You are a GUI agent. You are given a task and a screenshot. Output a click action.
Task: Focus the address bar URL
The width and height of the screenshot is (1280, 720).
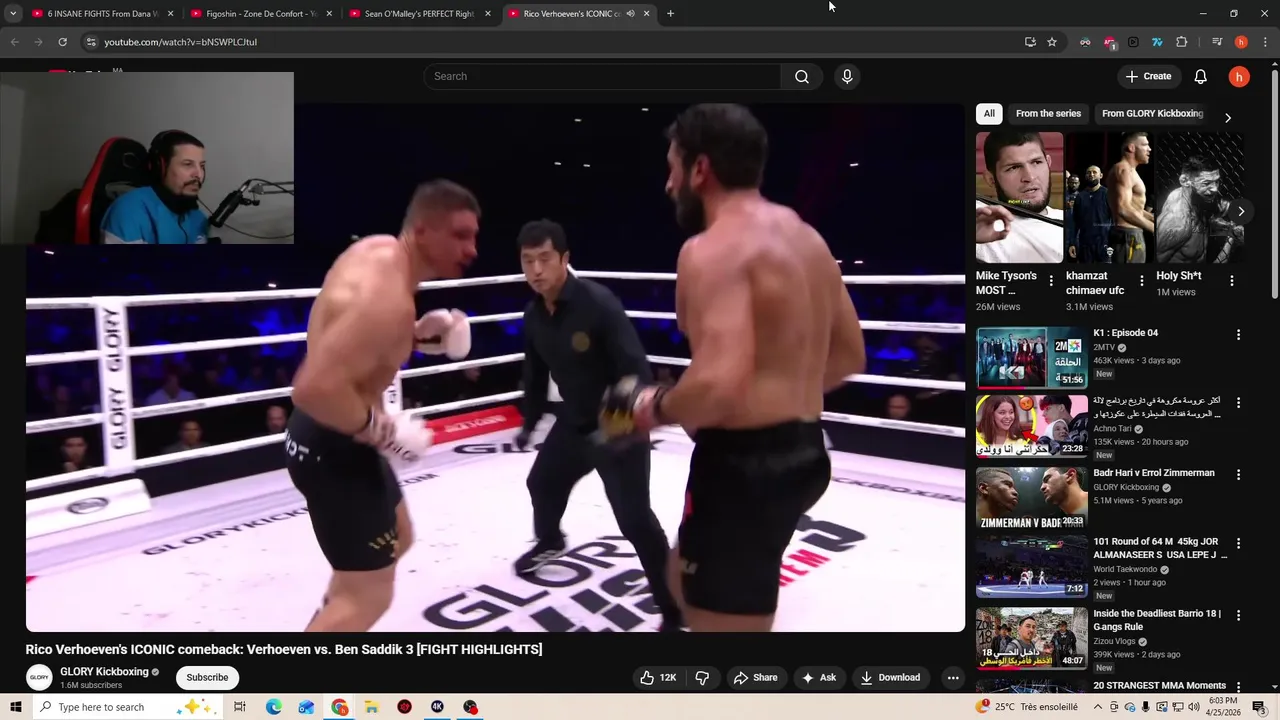[180, 42]
